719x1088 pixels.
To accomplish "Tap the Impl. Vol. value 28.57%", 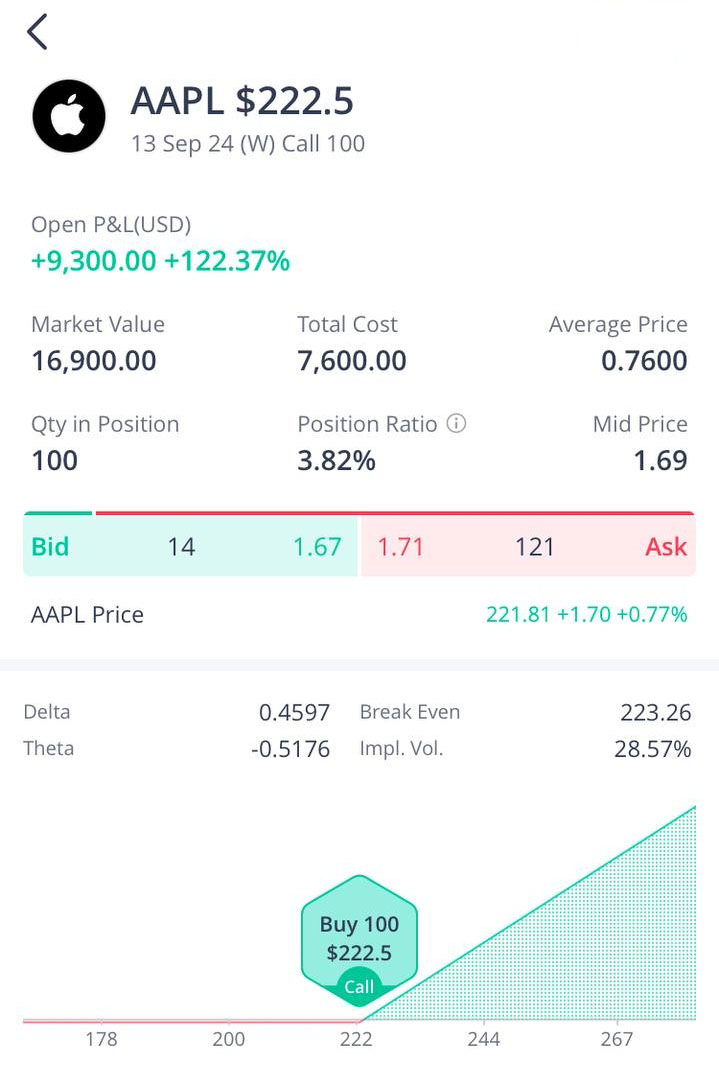I will pos(652,749).
